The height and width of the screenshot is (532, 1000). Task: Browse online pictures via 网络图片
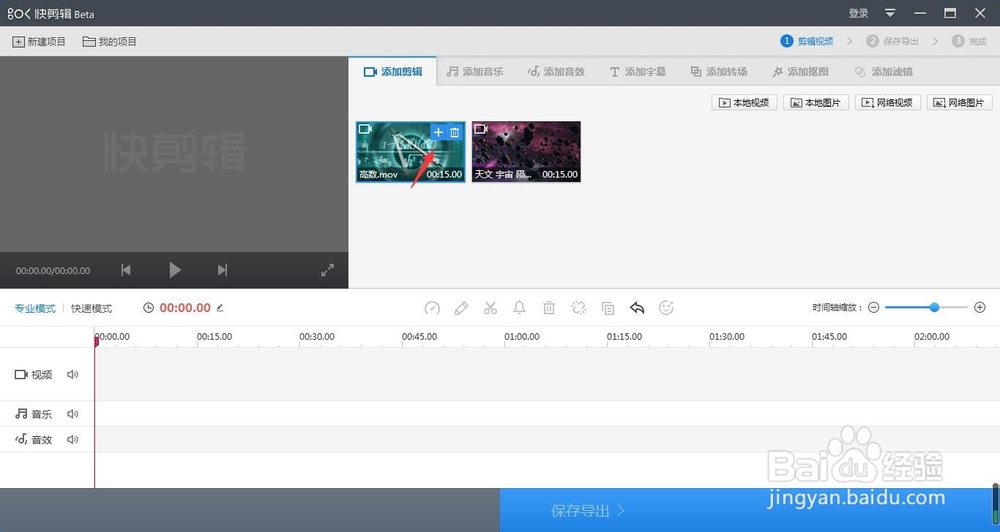point(960,102)
